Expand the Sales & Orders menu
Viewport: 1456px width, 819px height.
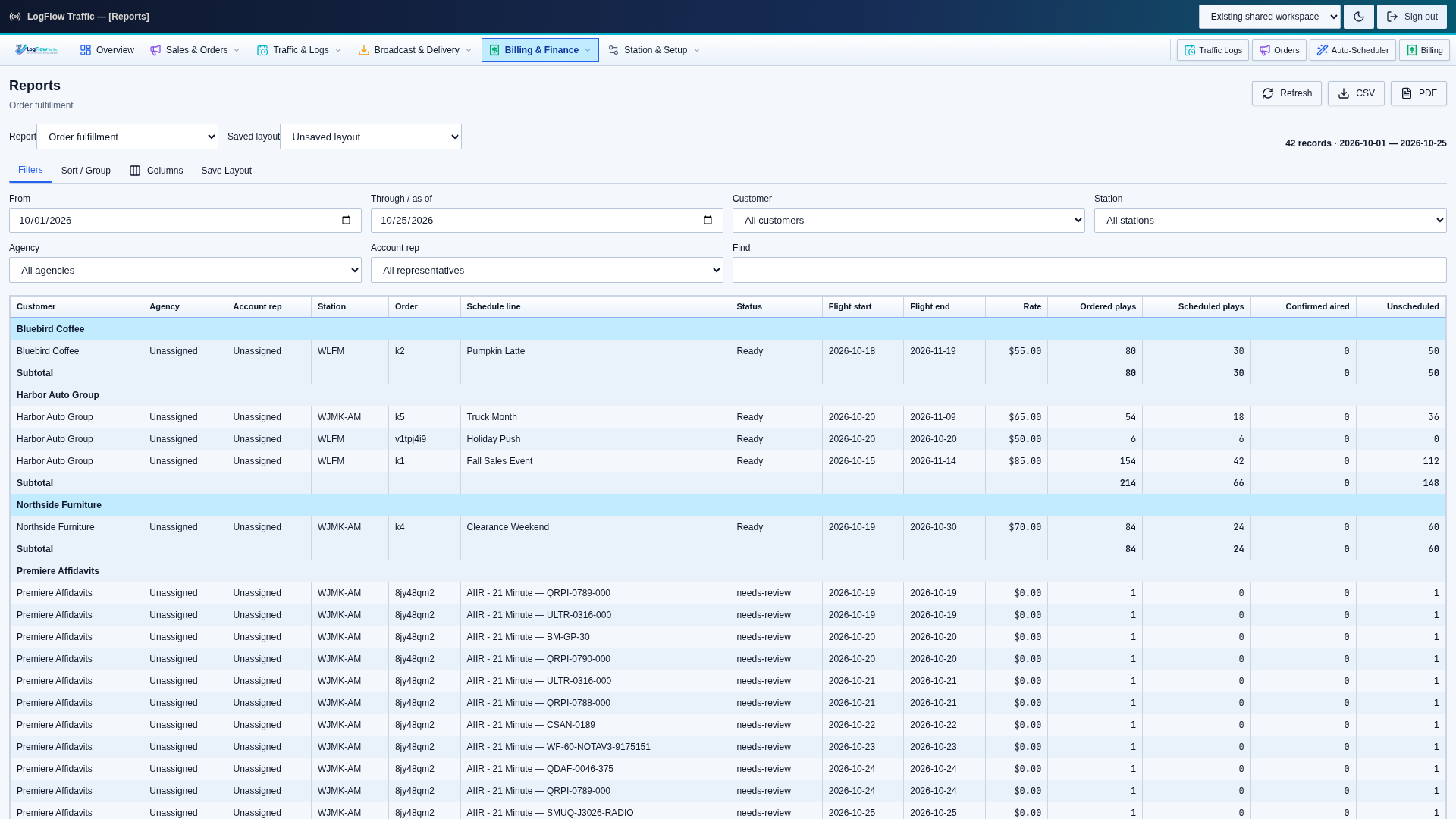pyautogui.click(x=196, y=50)
